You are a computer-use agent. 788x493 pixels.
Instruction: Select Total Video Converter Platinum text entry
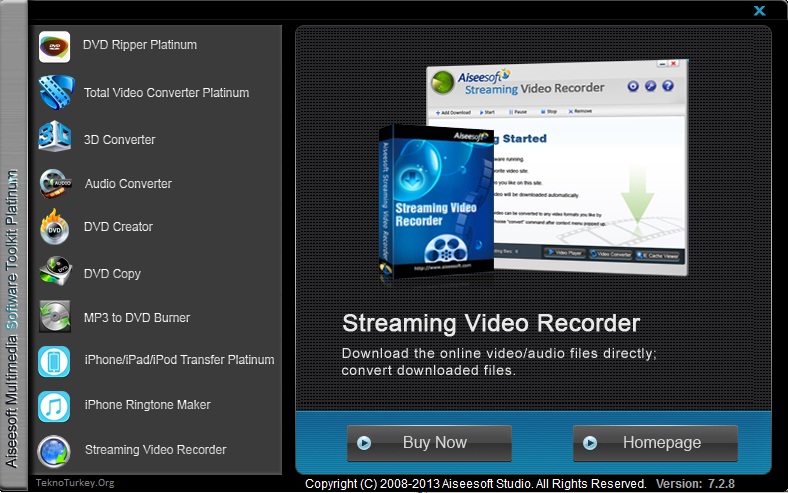166,93
